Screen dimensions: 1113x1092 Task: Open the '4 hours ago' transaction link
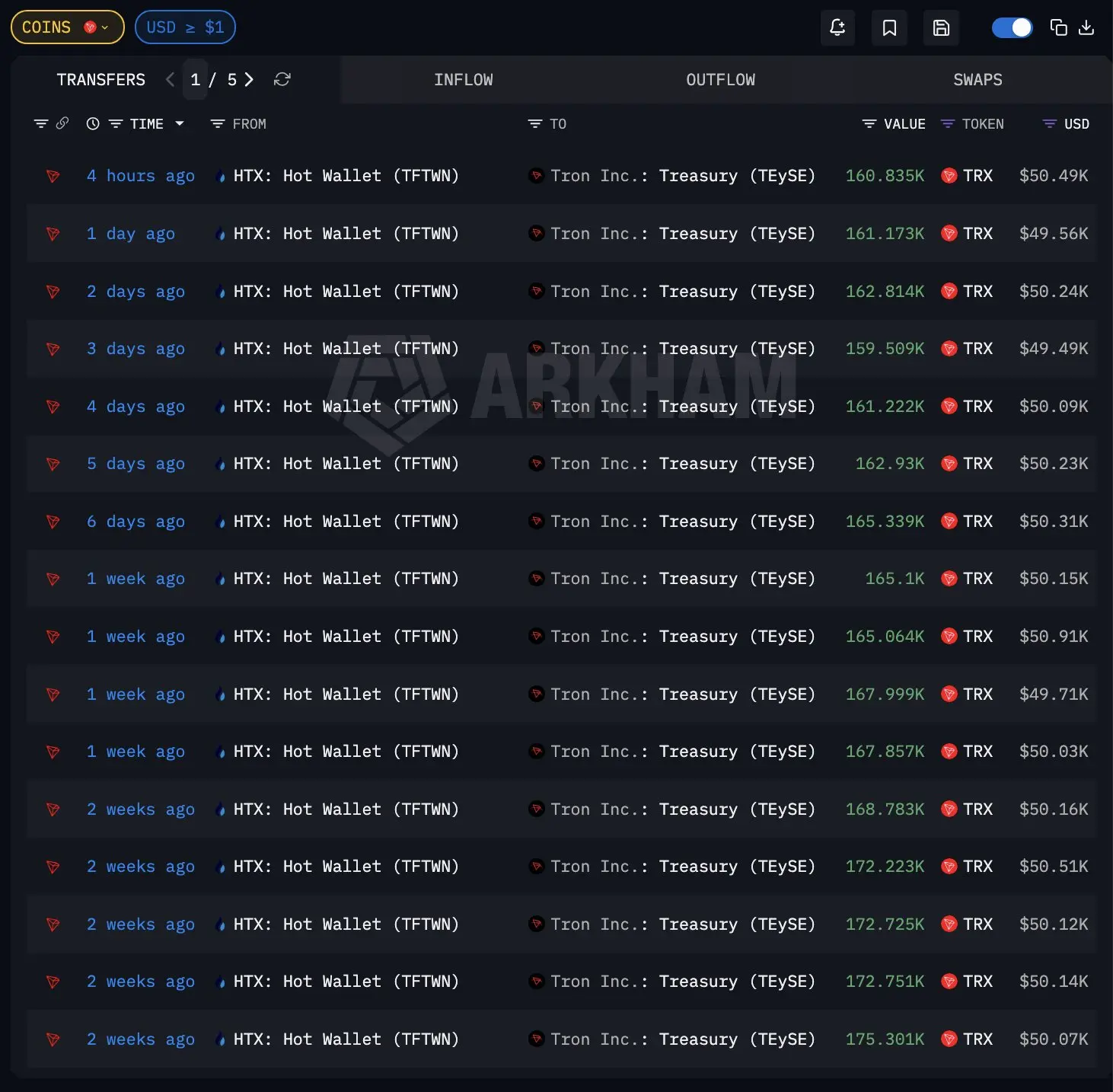coord(141,176)
